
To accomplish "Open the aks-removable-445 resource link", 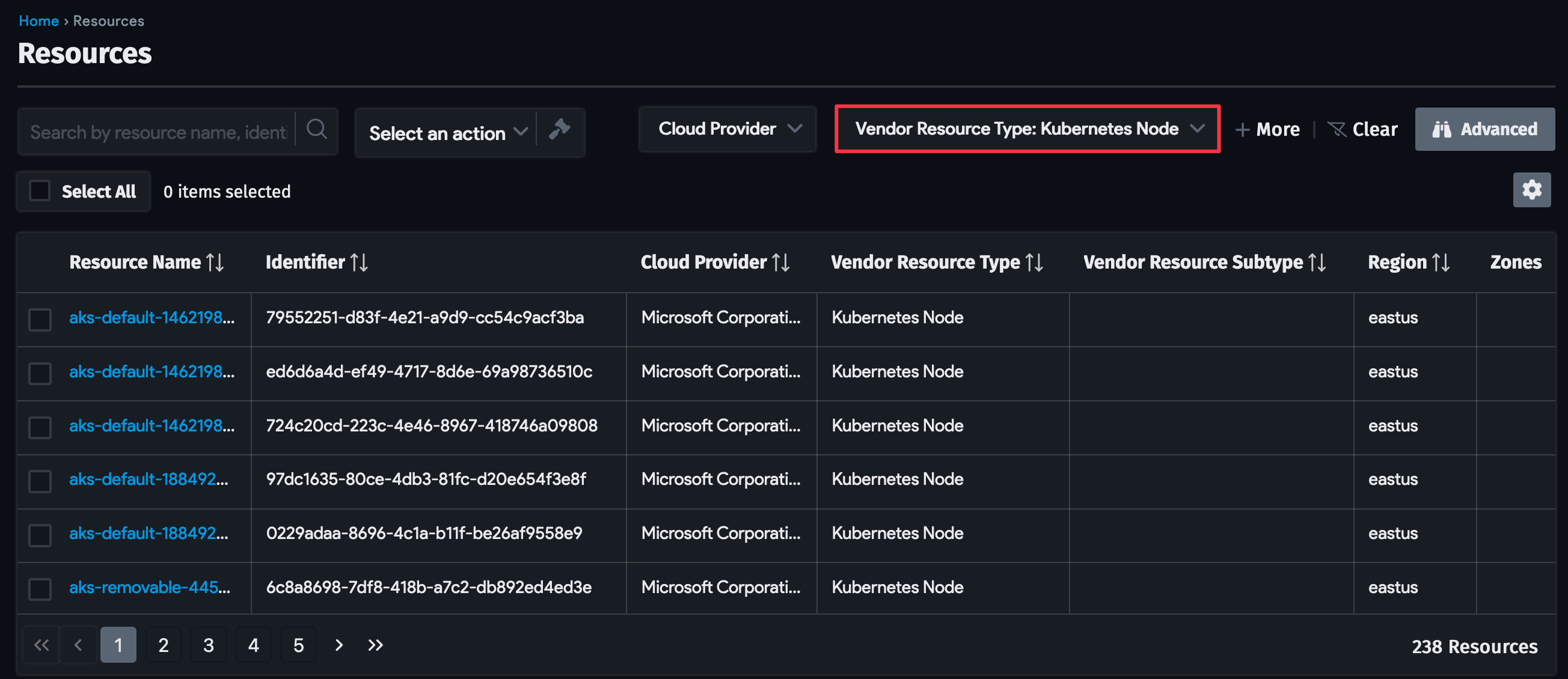I will click(149, 587).
